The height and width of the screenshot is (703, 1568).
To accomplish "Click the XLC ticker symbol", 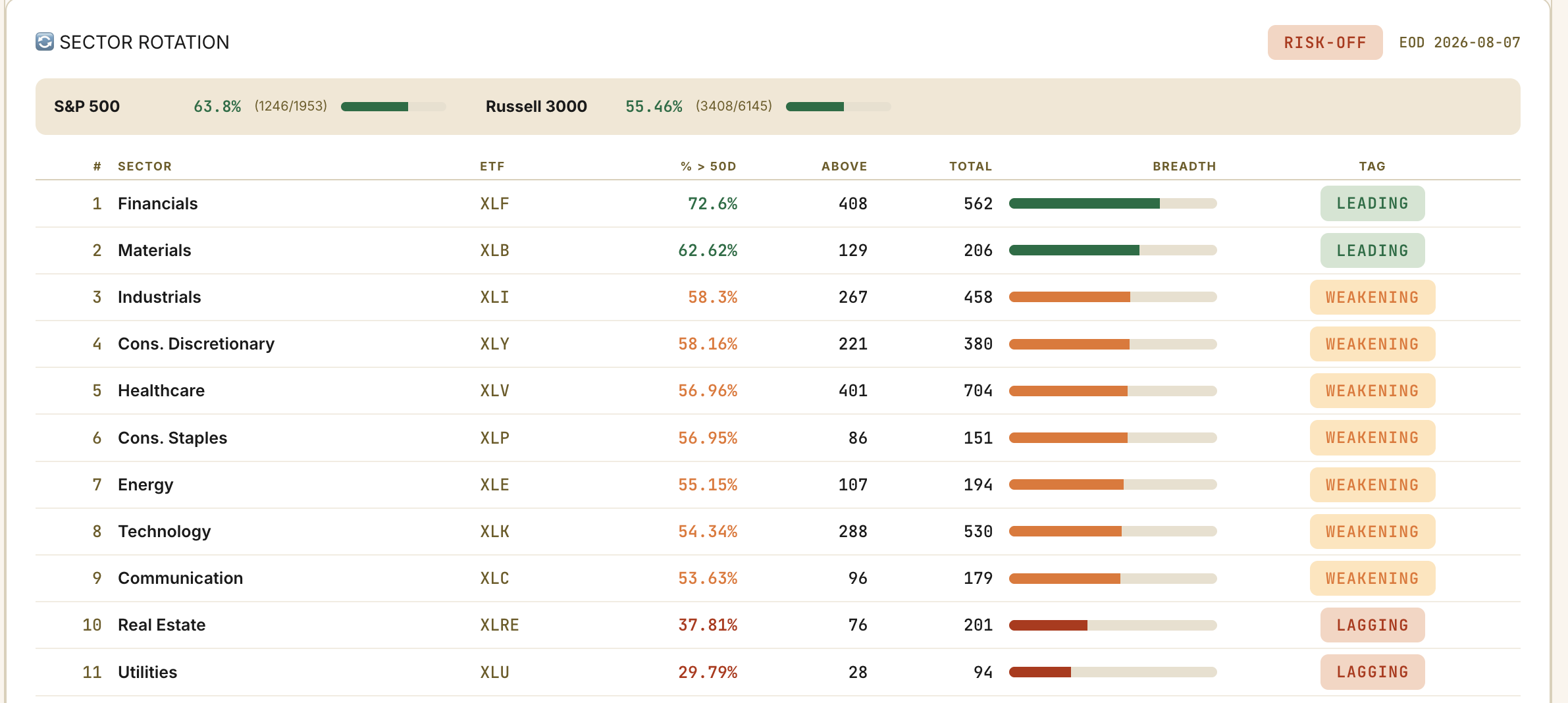I will (495, 579).
